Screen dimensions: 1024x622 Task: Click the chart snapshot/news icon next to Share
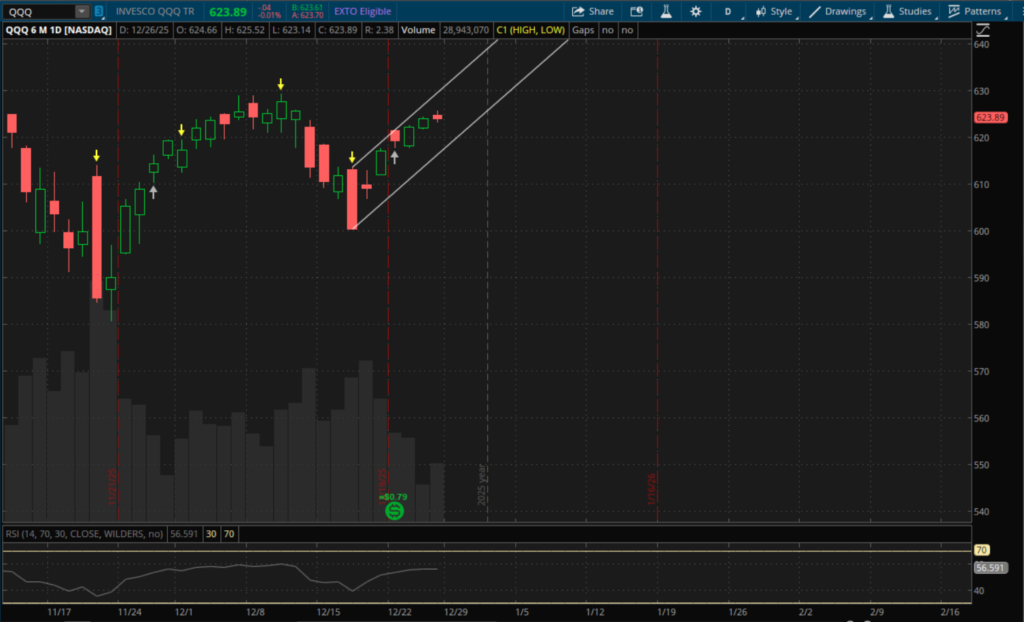tap(636, 11)
